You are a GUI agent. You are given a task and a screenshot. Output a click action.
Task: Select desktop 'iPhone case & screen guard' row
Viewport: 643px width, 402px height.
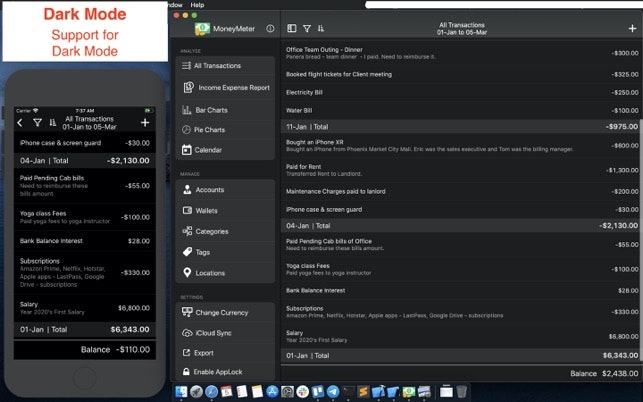click(x=462, y=210)
